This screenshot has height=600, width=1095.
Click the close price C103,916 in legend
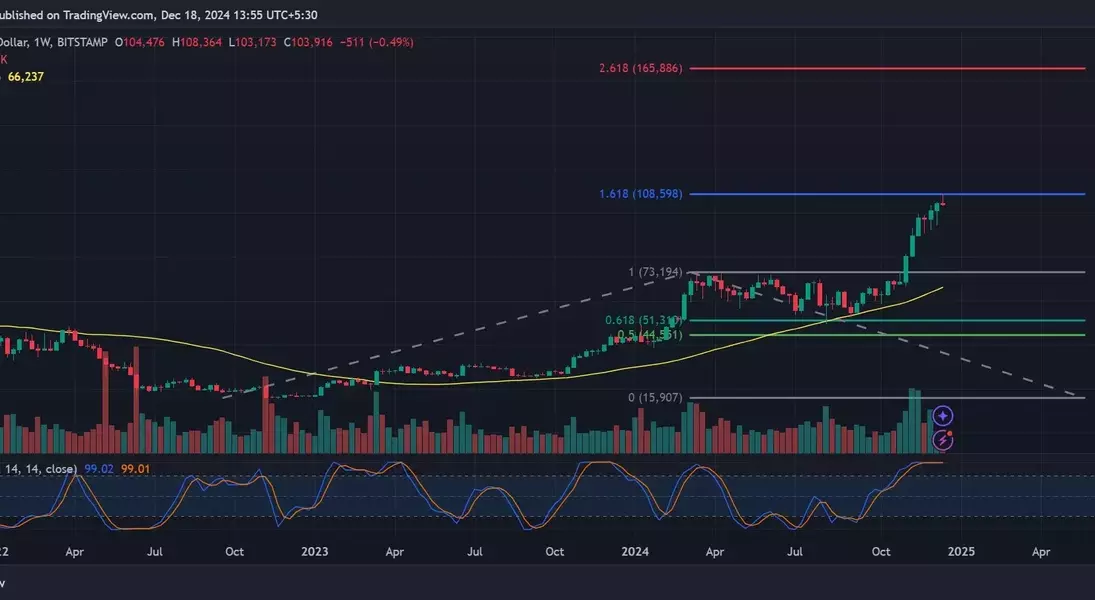[x=311, y=42]
